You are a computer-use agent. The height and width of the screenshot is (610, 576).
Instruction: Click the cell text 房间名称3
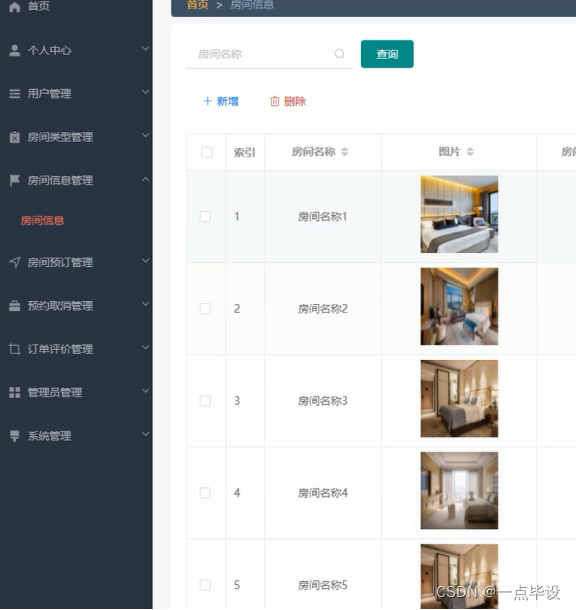click(x=322, y=401)
